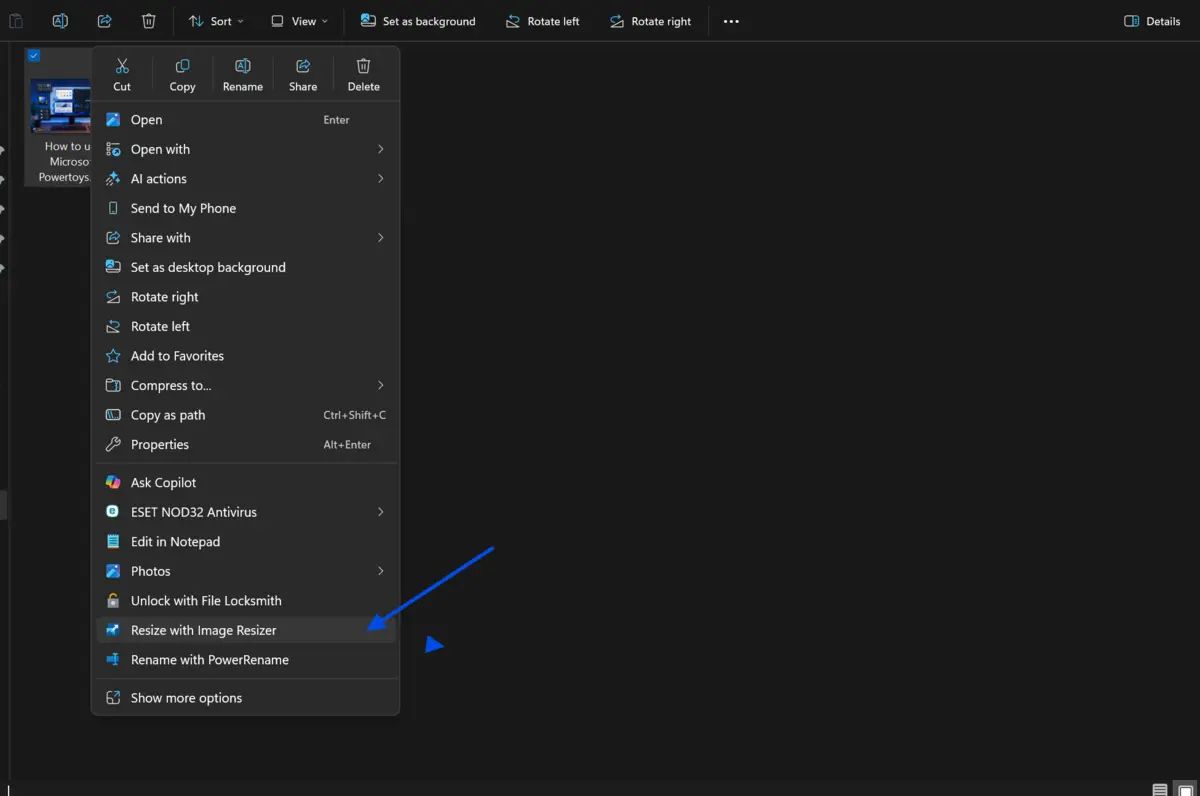Uncheck the selected file's checkbox

(x=34, y=56)
